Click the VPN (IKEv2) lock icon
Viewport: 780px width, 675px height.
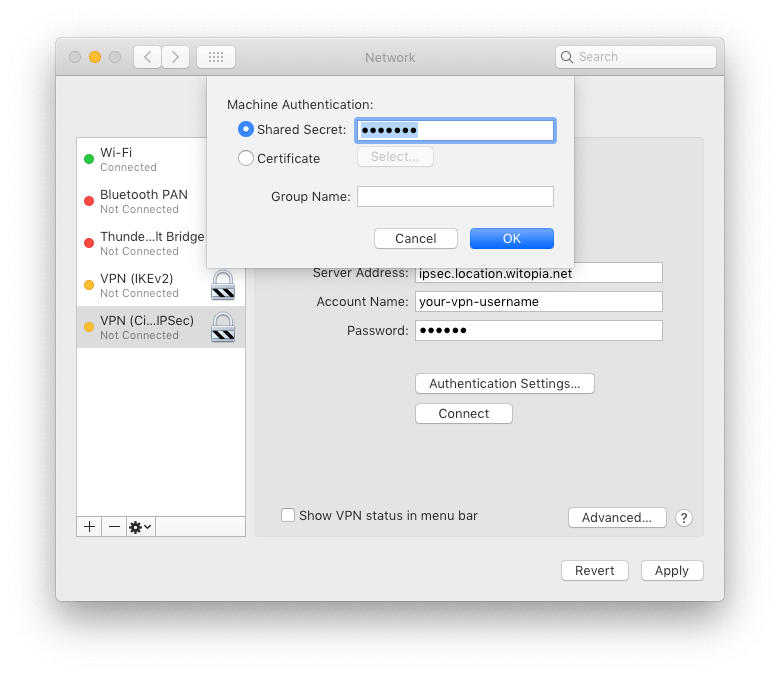tap(223, 285)
